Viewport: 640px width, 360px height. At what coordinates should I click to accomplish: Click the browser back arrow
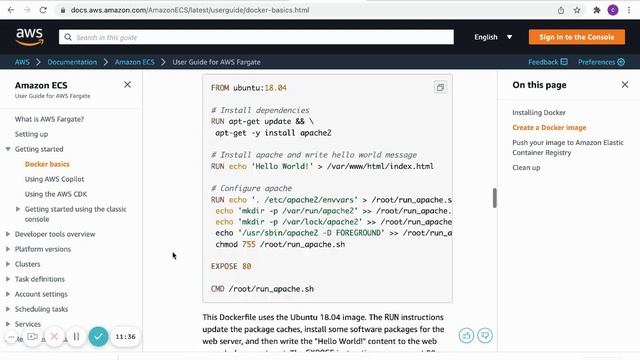(11, 10)
